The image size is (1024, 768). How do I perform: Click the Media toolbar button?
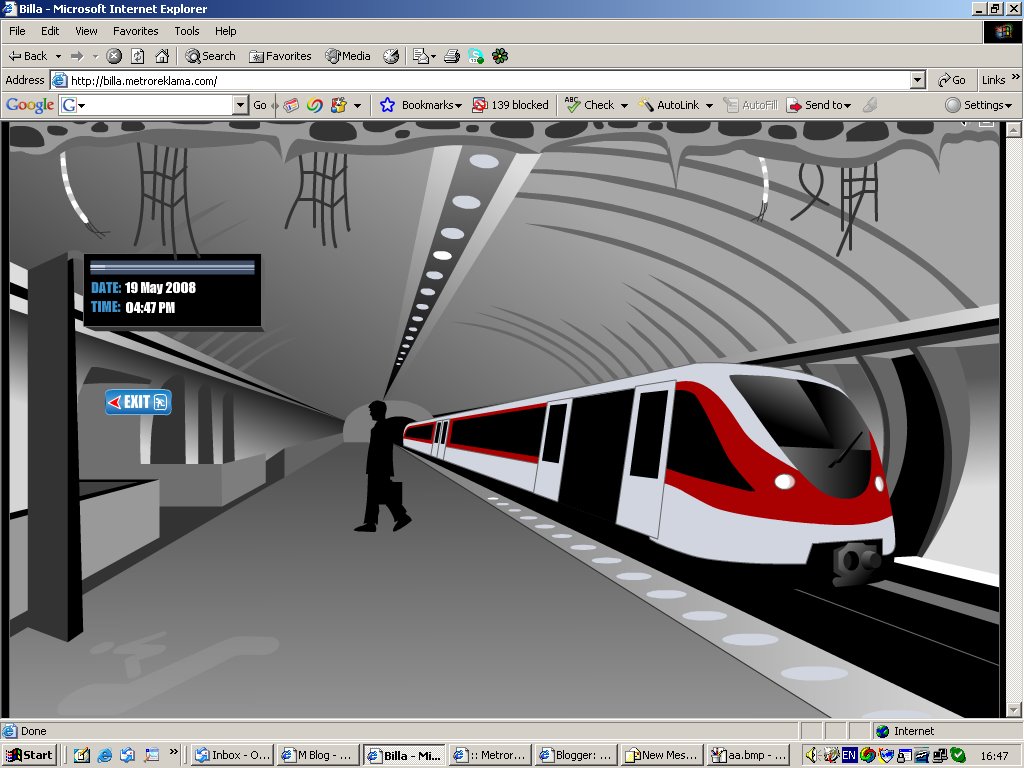[347, 56]
